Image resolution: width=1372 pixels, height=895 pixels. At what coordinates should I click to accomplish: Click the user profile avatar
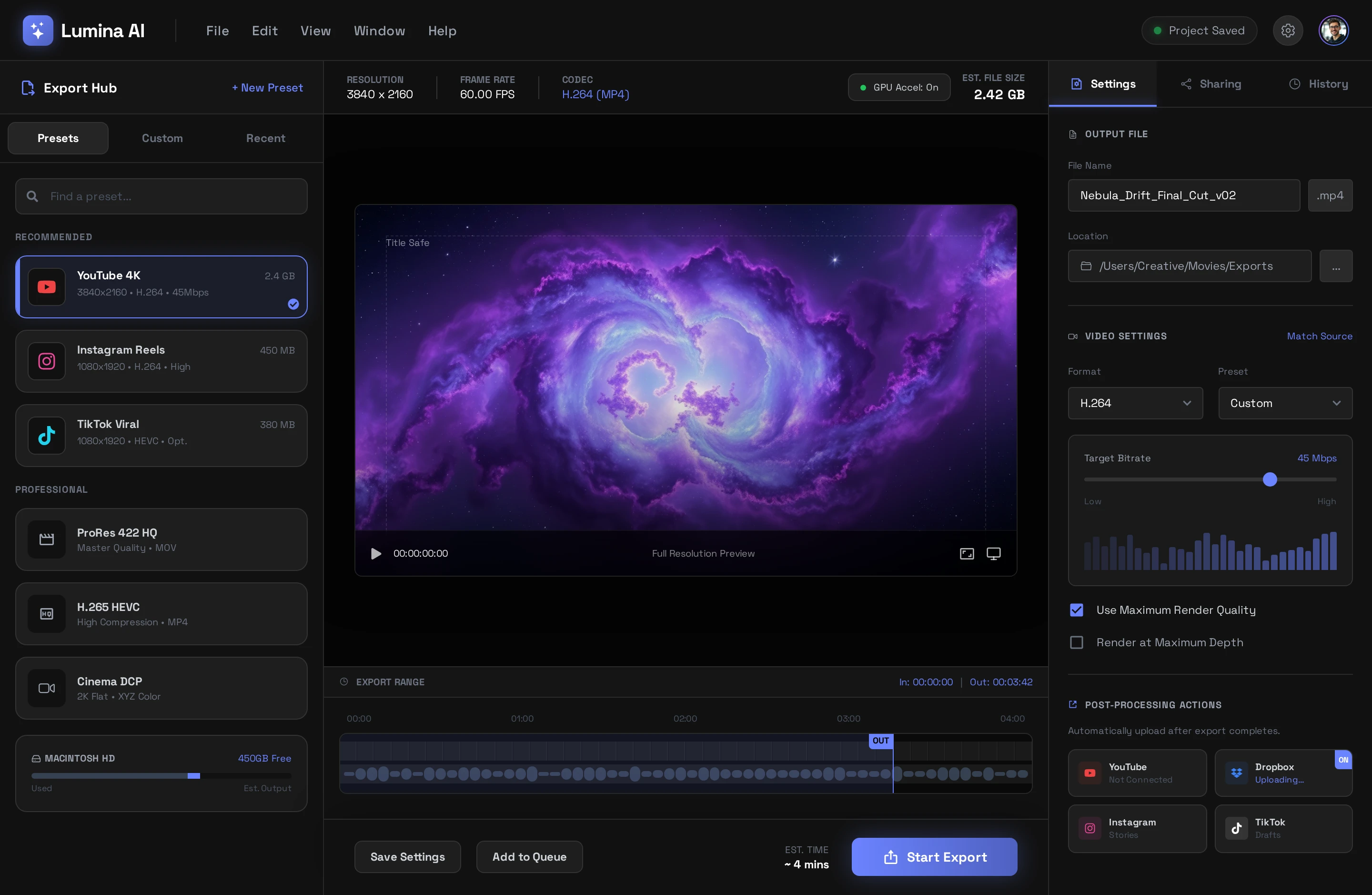tap(1333, 31)
